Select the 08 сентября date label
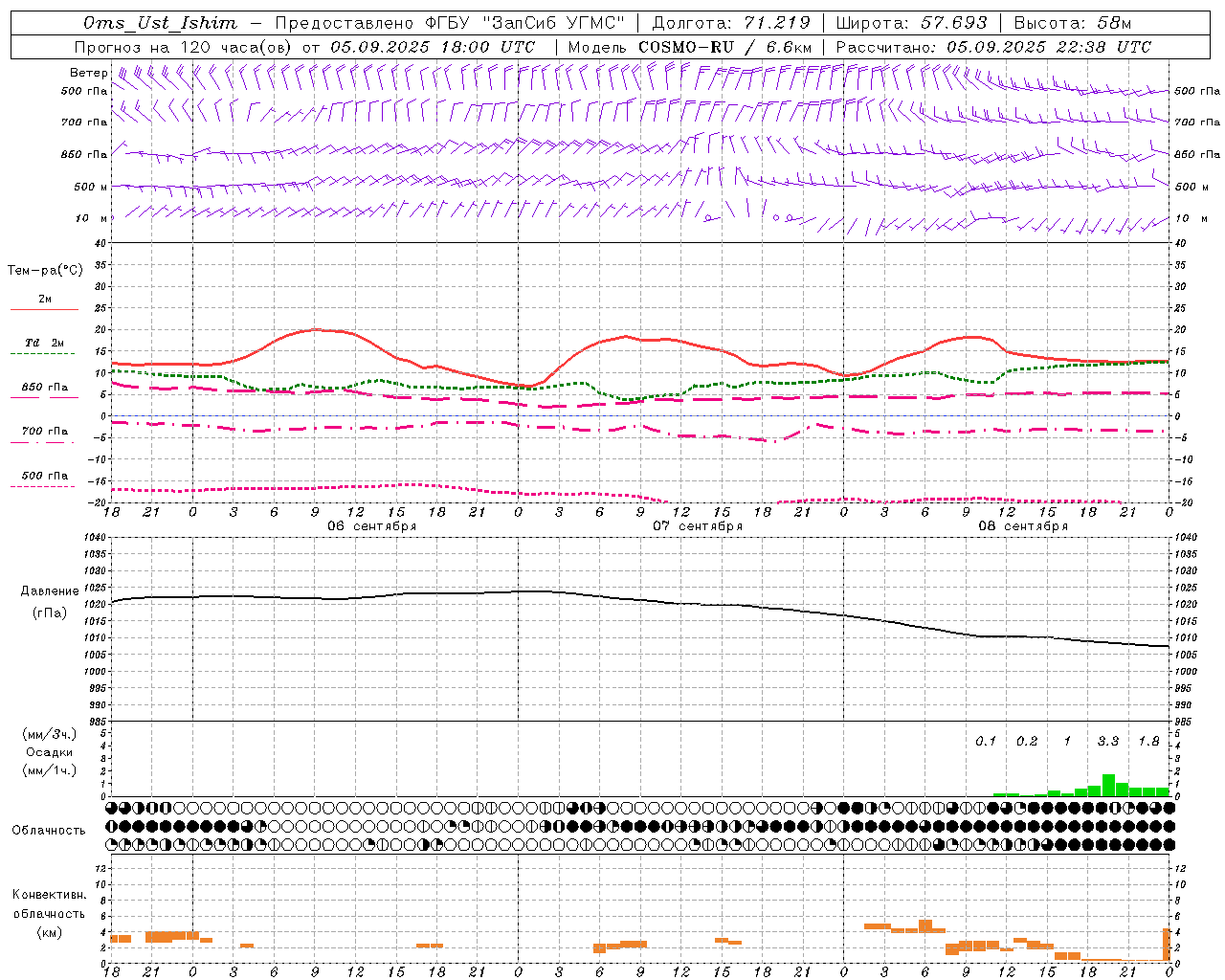 click(x=1023, y=526)
